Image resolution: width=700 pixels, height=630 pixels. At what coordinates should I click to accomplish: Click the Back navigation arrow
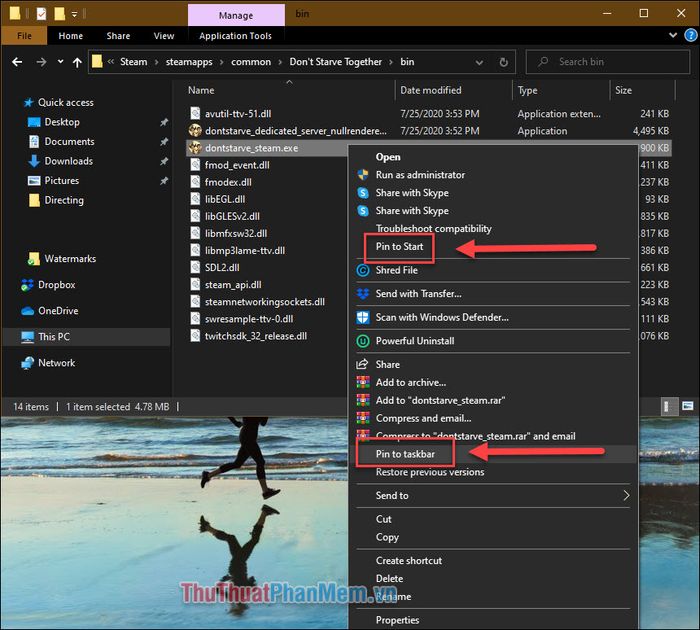tap(17, 62)
